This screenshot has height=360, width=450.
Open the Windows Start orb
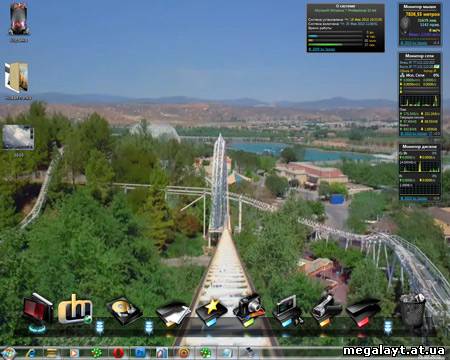pos(8,353)
